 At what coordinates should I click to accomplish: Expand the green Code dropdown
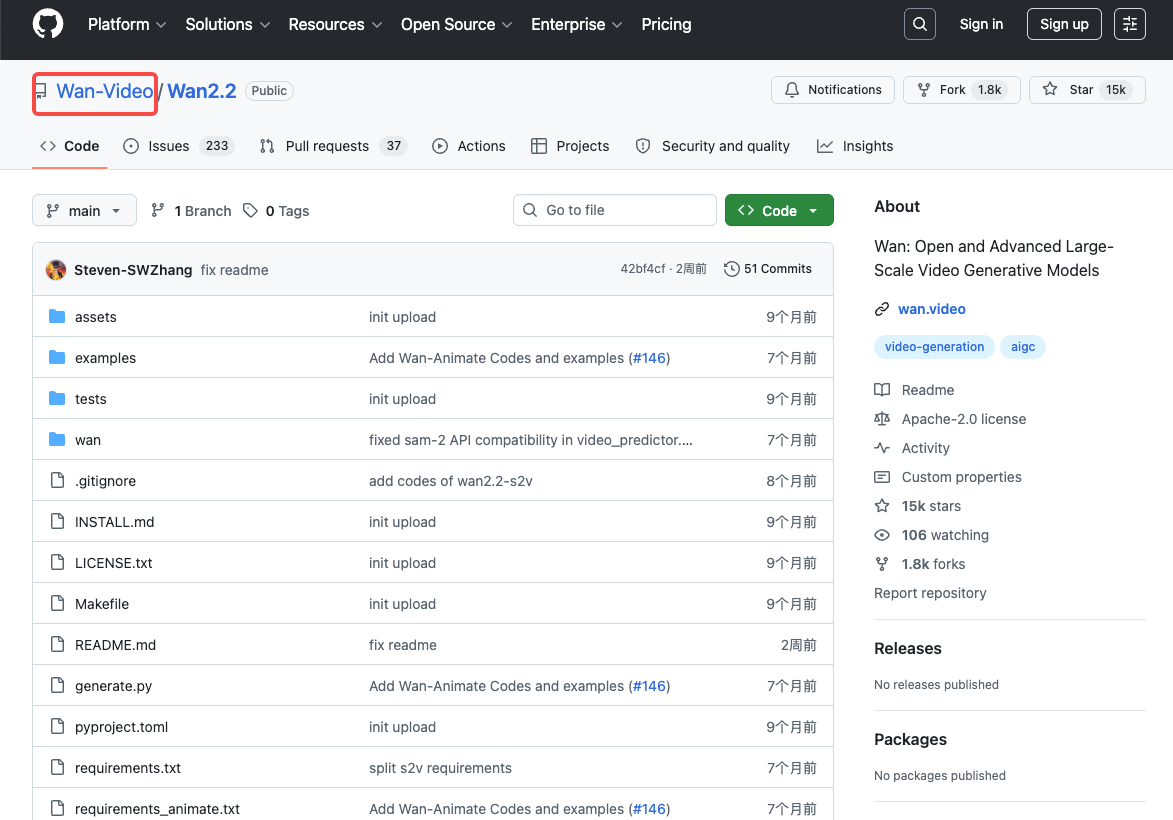pyautogui.click(x=779, y=210)
